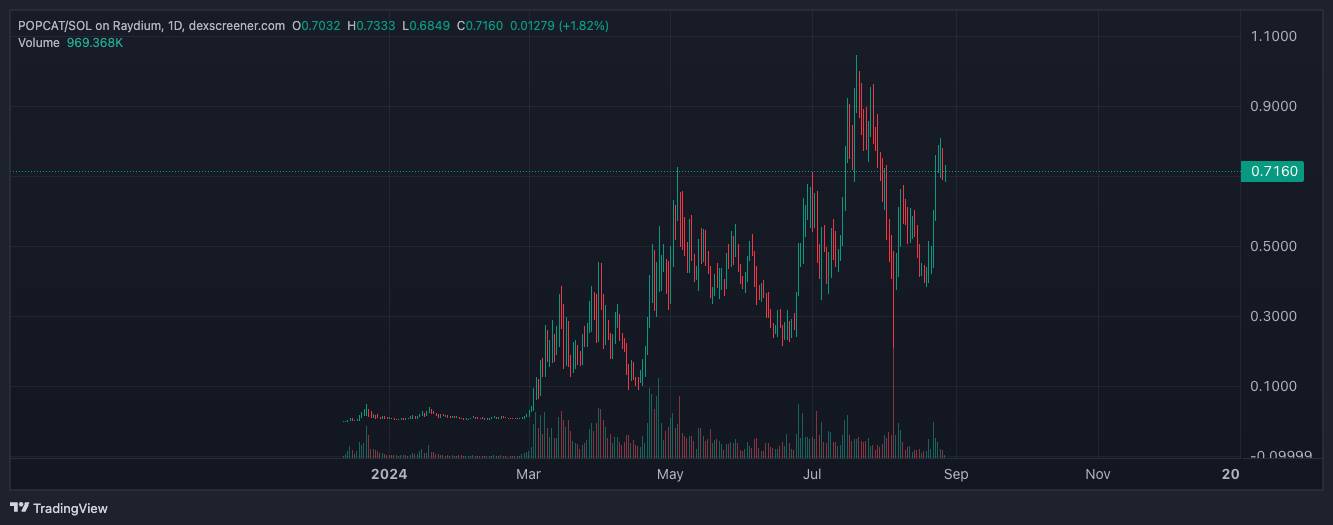Click the close value C0.7160

click(x=481, y=26)
